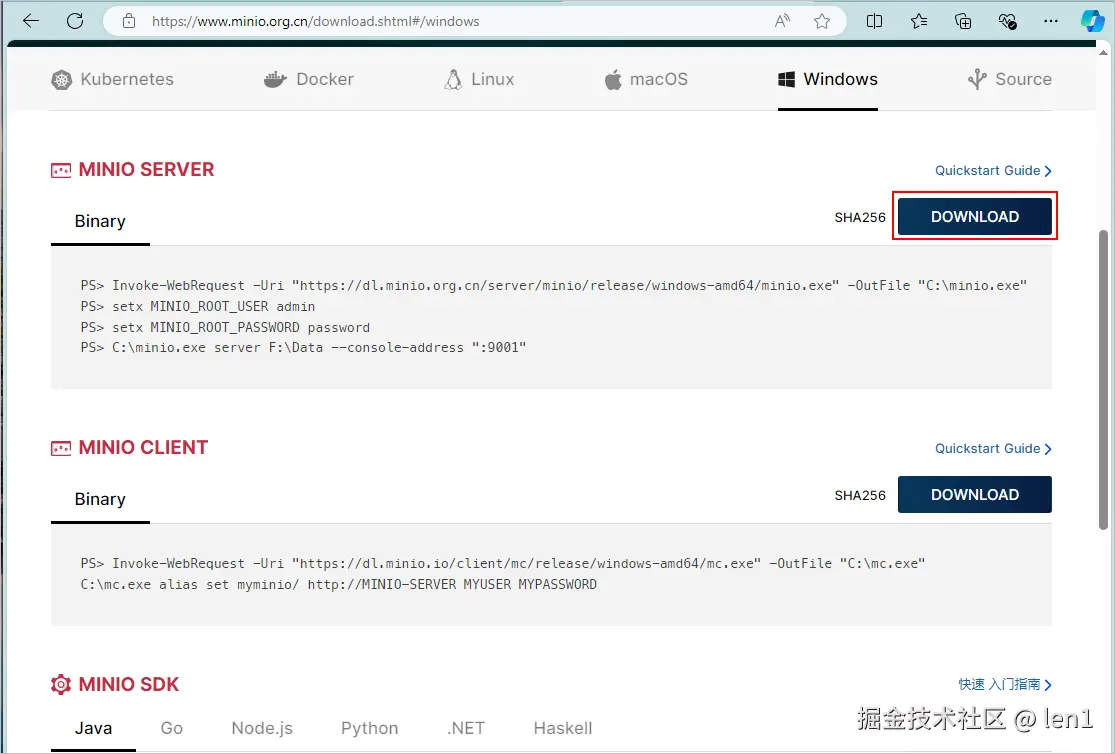Screen dimensions: 1115x754
Task: Click the MINIO SDK heading
Action: click(x=129, y=684)
